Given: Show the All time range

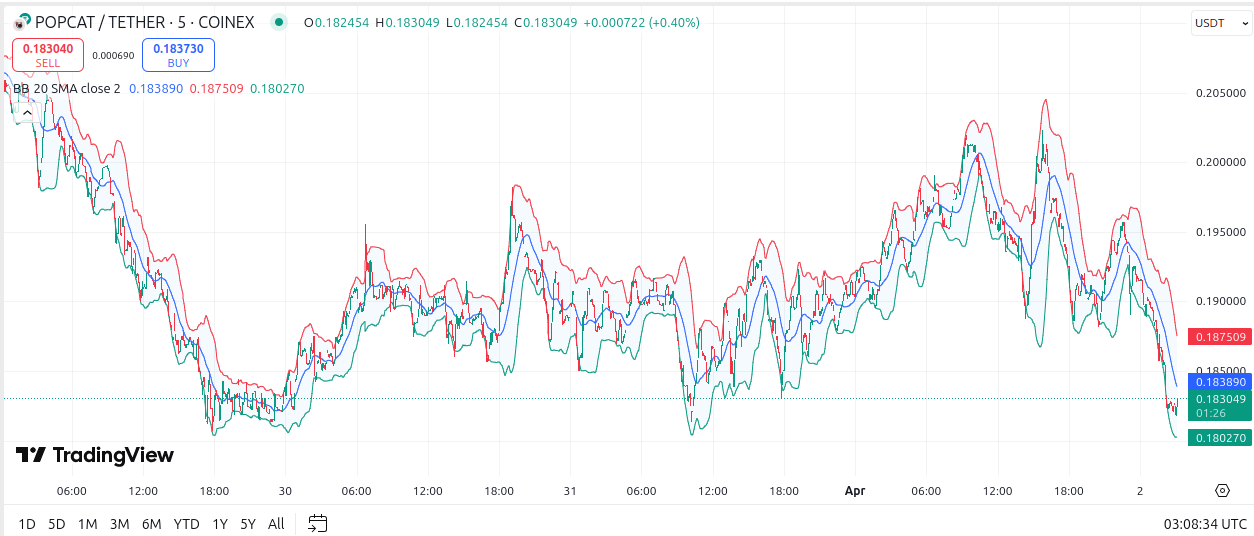Looking at the screenshot, I should pyautogui.click(x=276, y=523).
